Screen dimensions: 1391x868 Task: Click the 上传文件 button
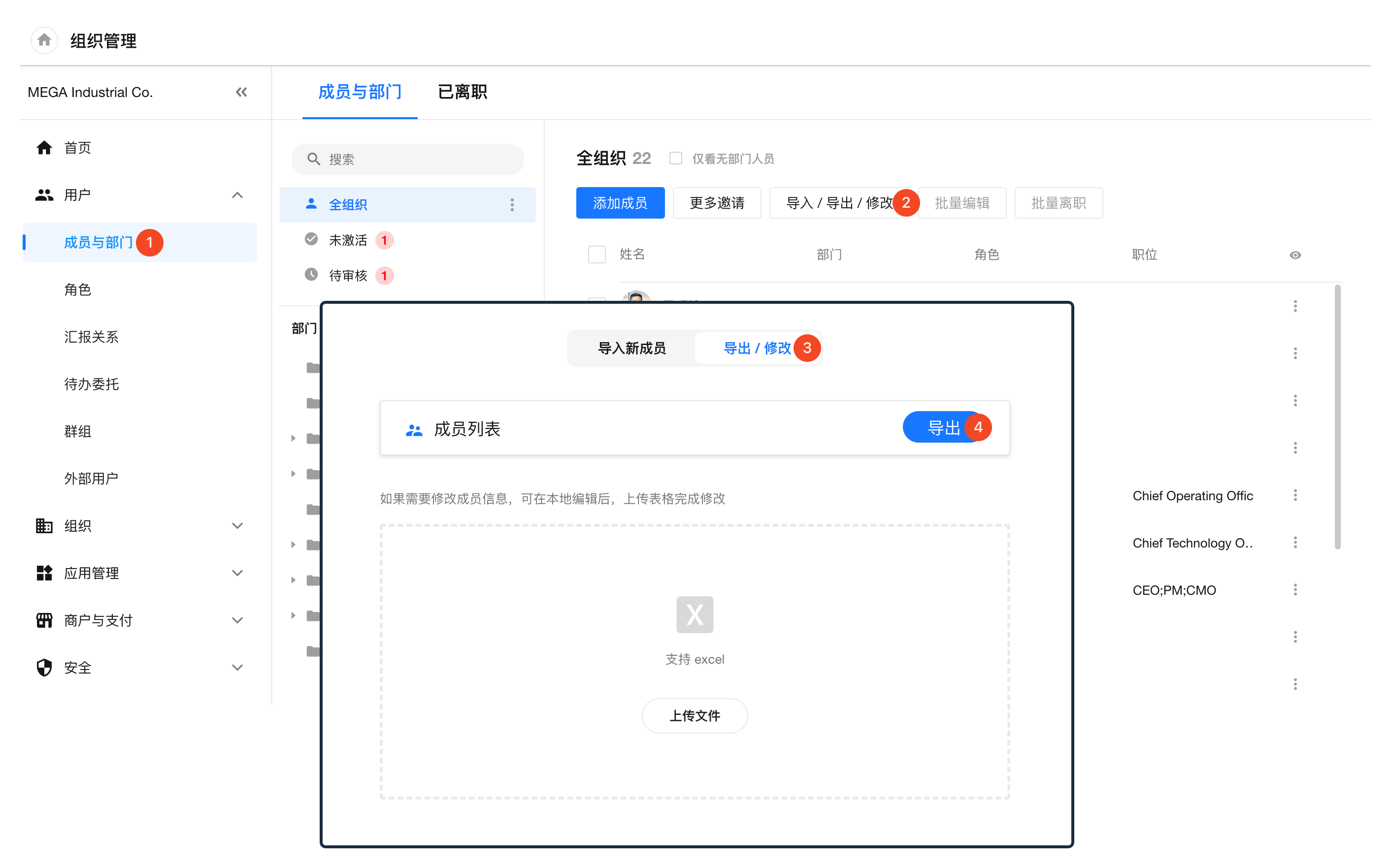(695, 715)
